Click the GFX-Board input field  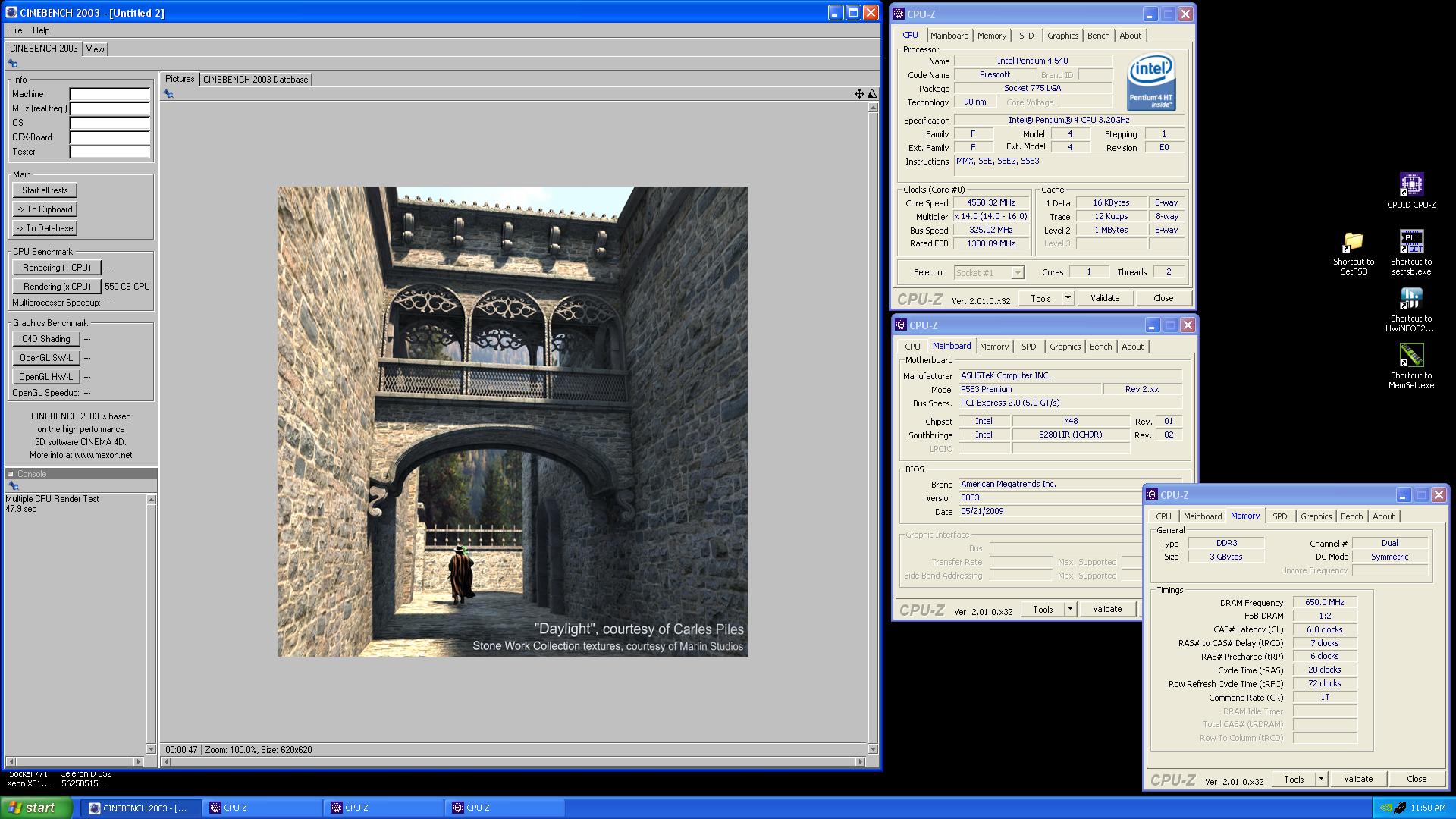click(x=110, y=137)
